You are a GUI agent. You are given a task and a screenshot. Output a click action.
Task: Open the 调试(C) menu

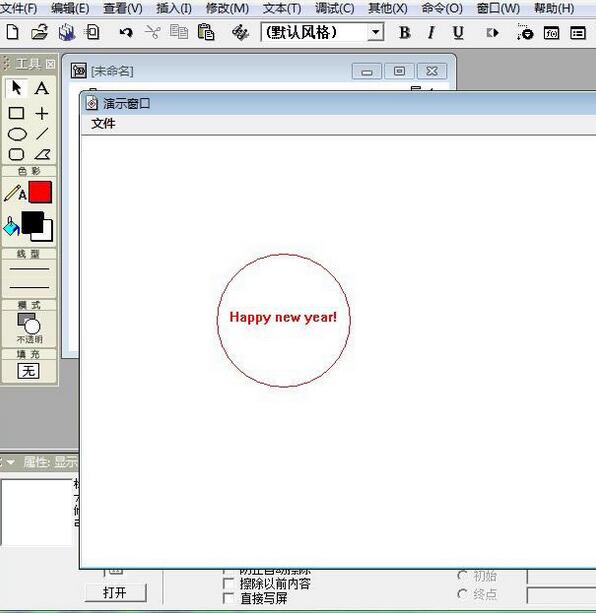pyautogui.click(x=335, y=8)
